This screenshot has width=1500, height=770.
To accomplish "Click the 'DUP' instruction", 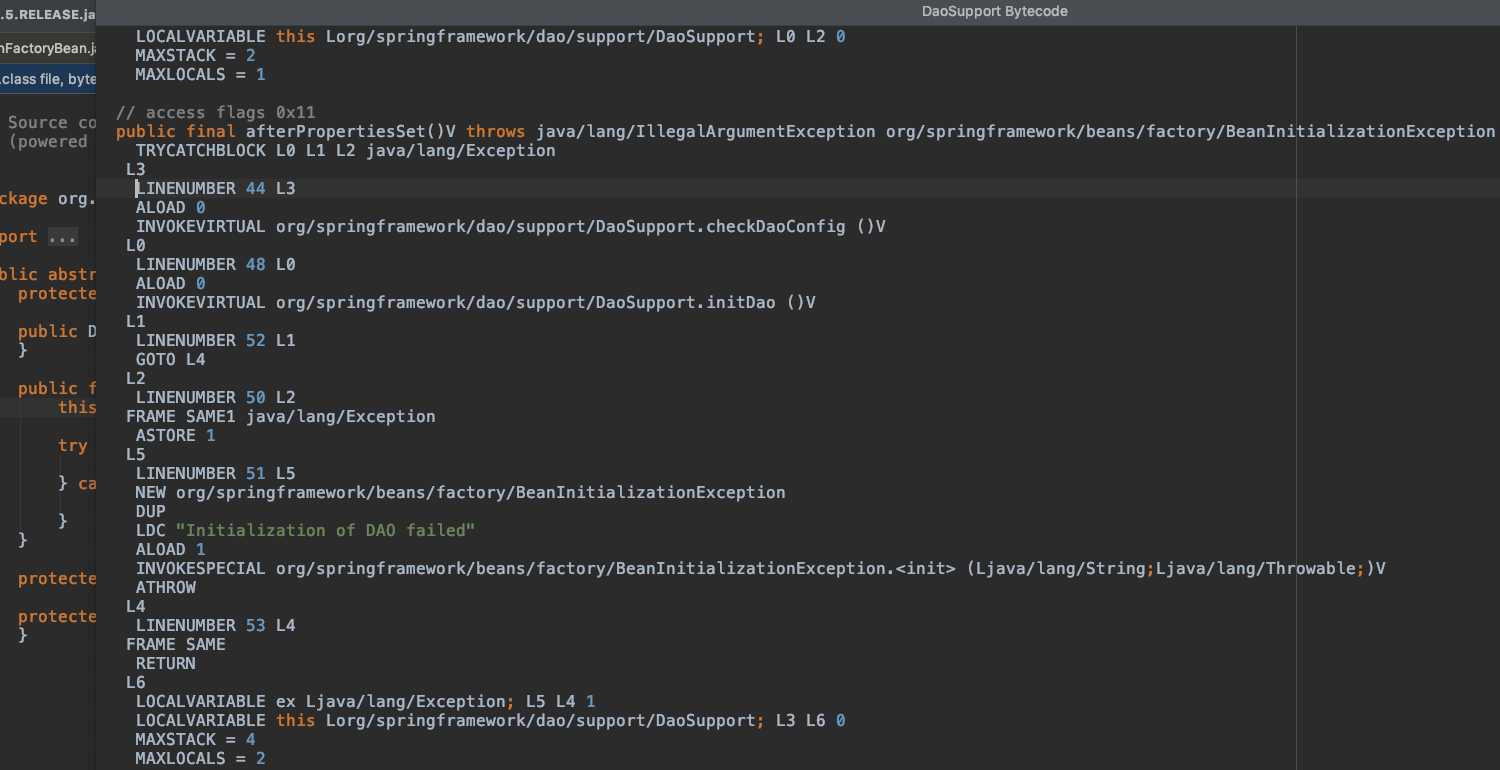I will pos(151,511).
